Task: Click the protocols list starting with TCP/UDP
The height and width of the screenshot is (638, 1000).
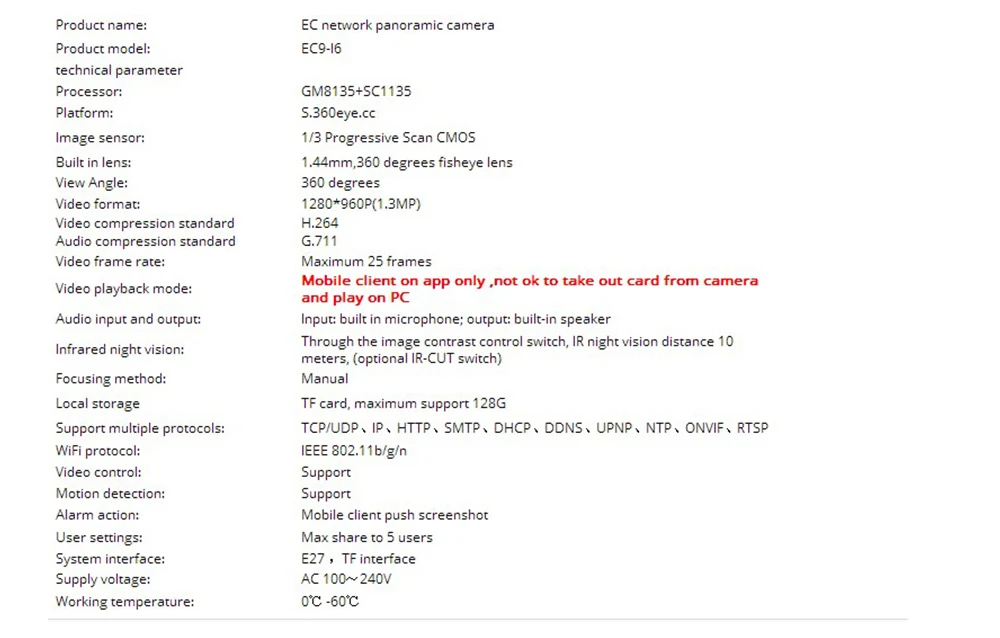Action: [534, 428]
